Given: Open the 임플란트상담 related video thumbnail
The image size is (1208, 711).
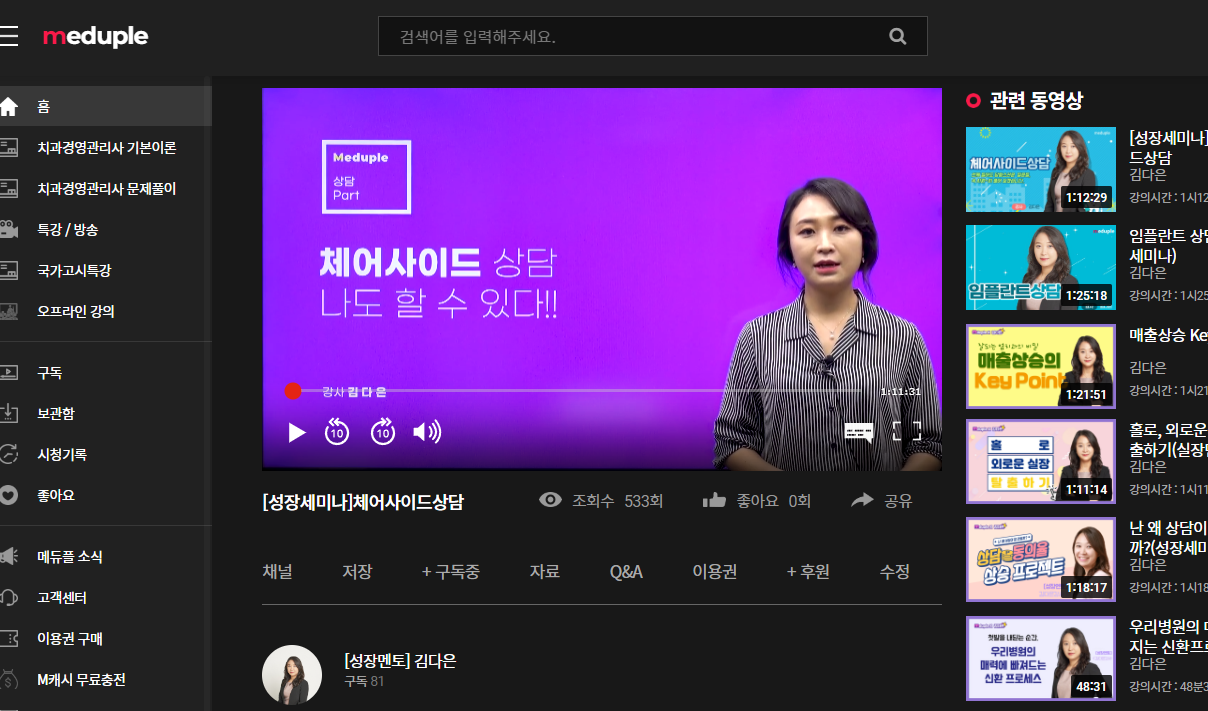Looking at the screenshot, I should pyautogui.click(x=1041, y=267).
